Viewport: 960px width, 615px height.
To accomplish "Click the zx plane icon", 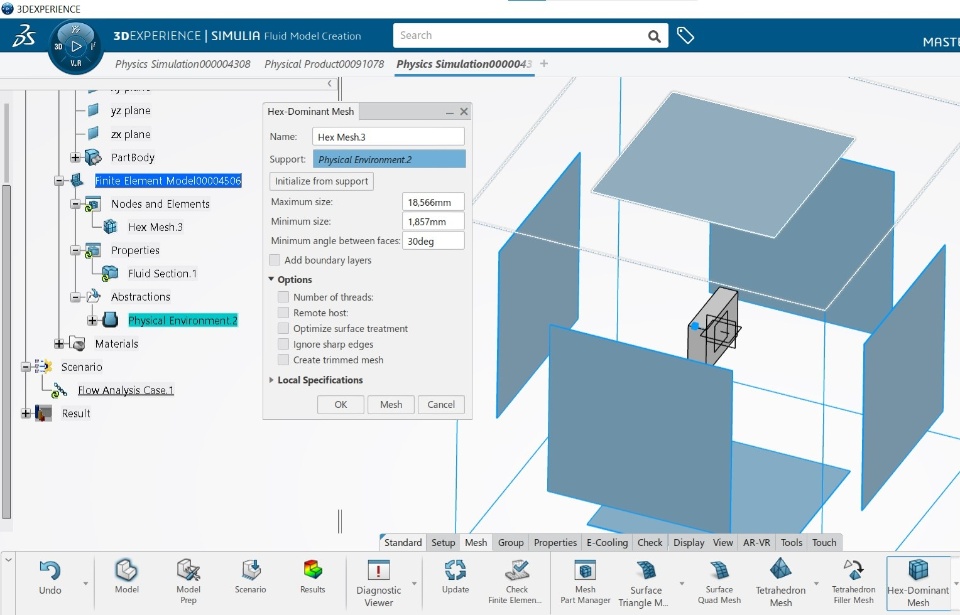I will (x=93, y=134).
